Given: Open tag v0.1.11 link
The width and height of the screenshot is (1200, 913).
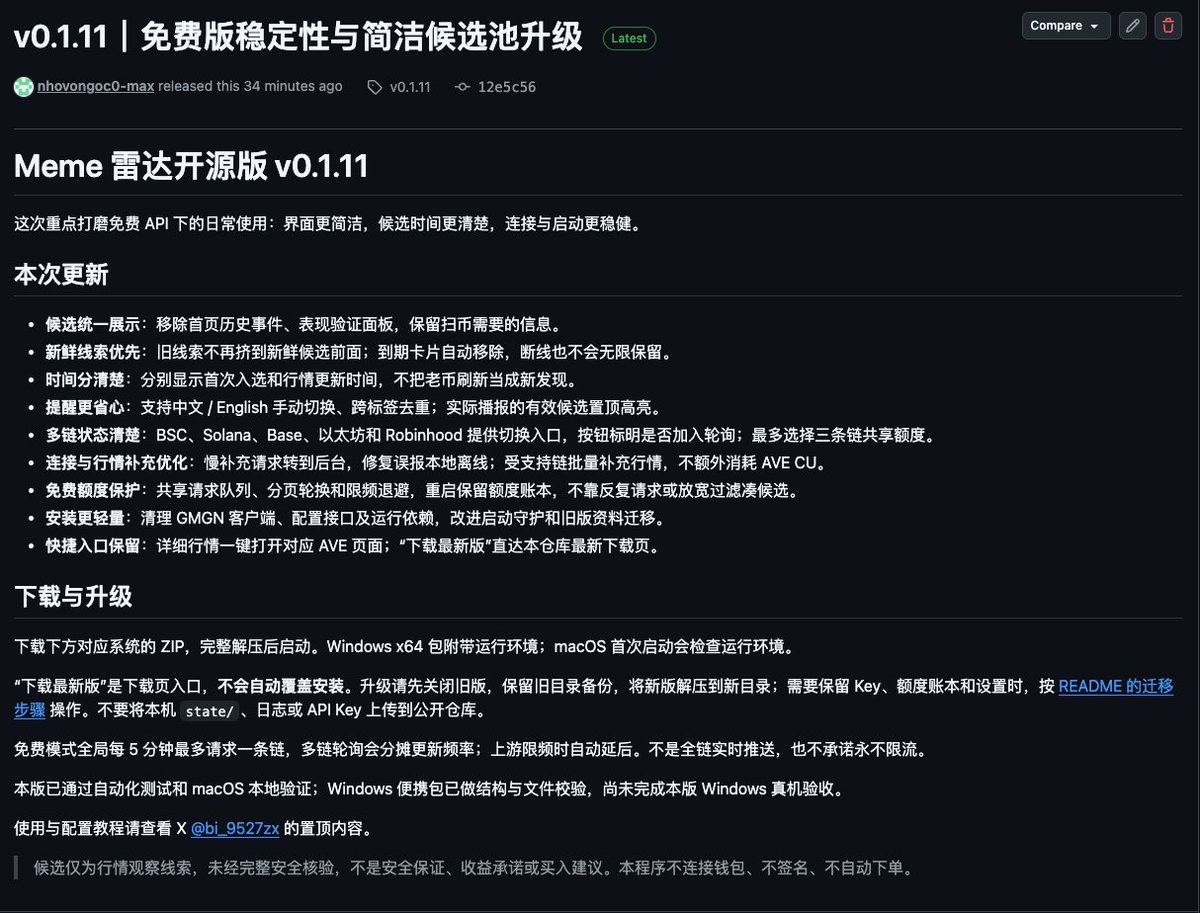Looking at the screenshot, I should (410, 87).
